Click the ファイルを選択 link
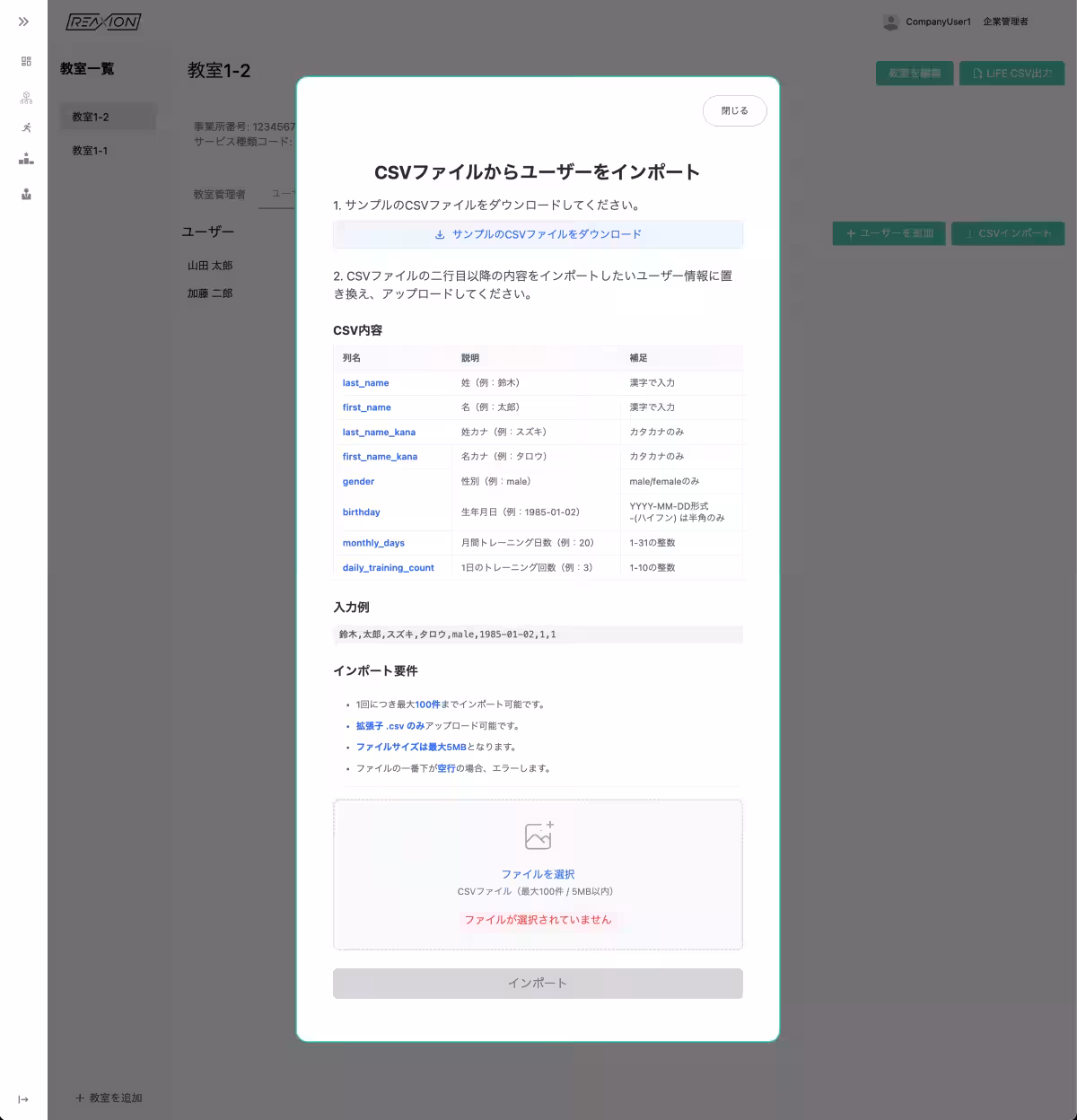The width and height of the screenshot is (1077, 1120). (x=538, y=874)
